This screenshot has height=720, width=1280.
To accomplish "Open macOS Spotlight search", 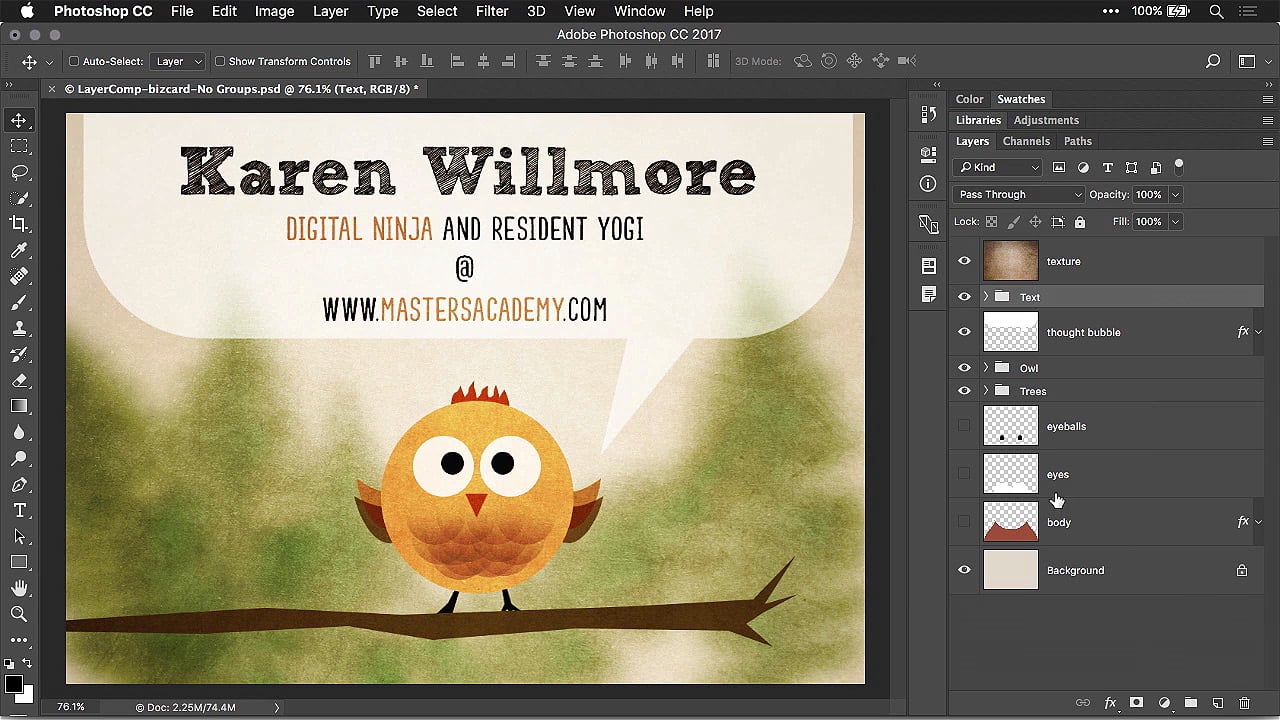I will pos(1217,11).
